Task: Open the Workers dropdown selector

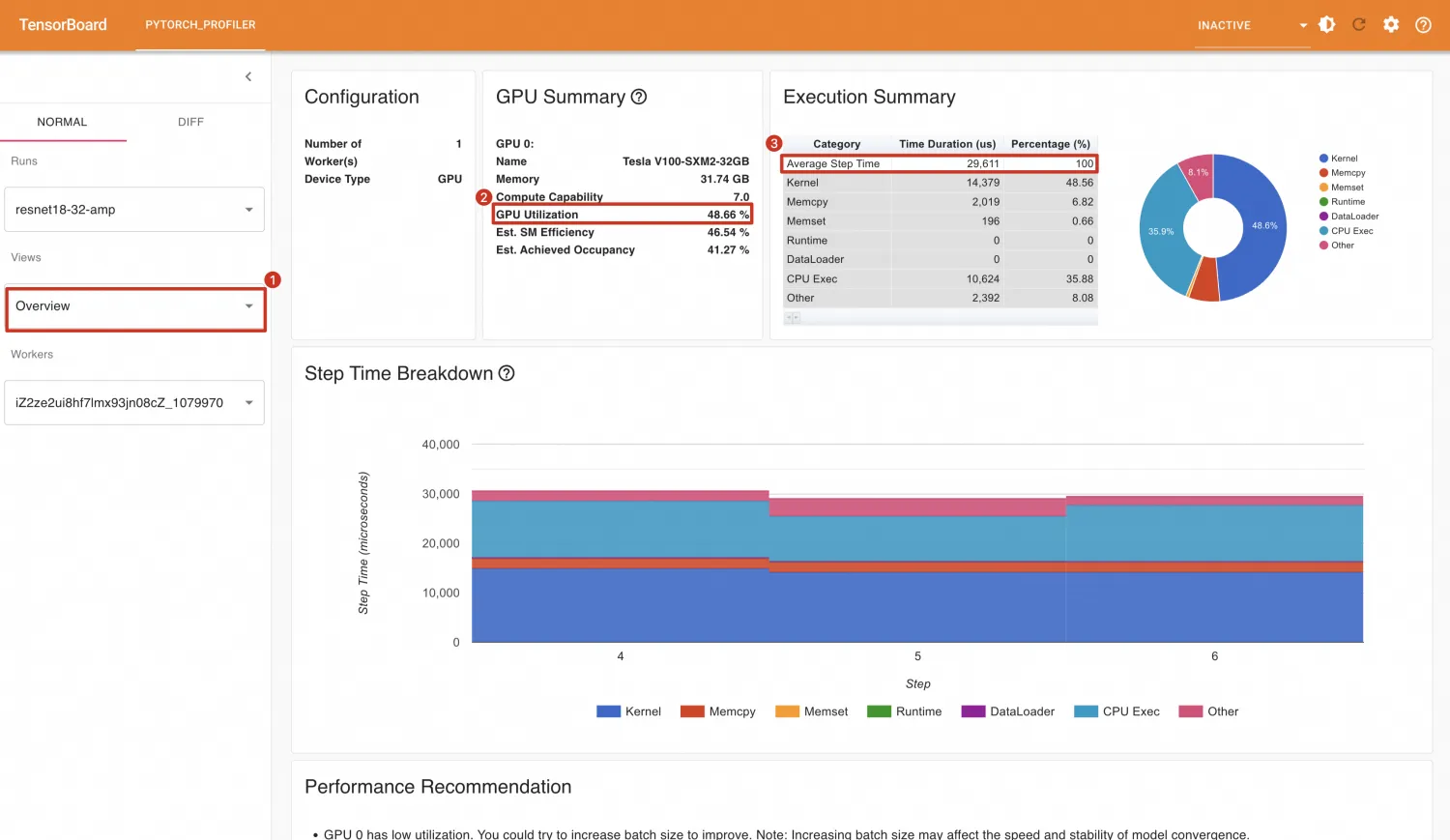Action: coord(134,403)
